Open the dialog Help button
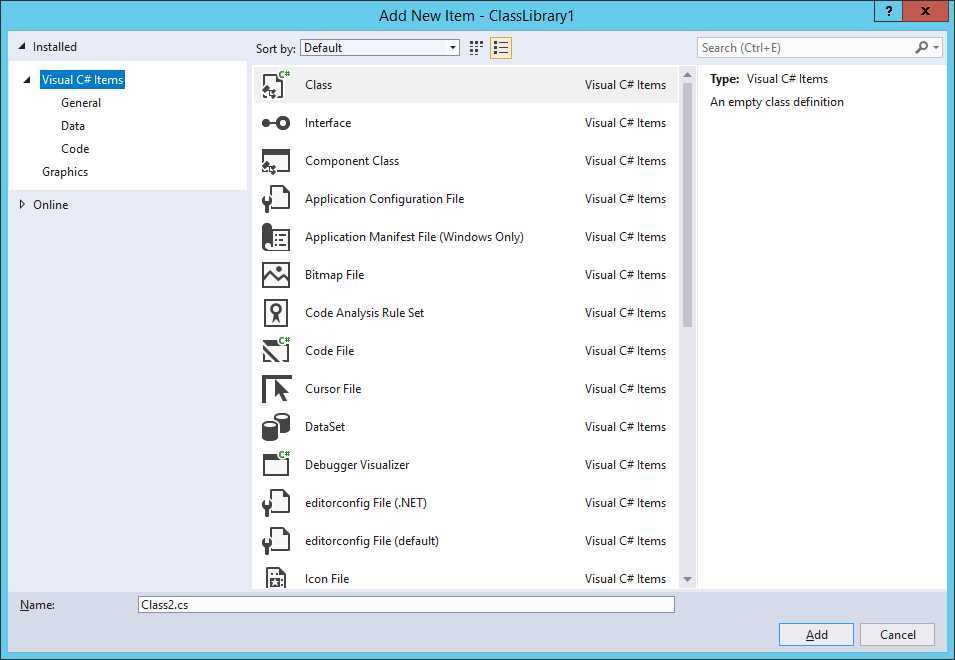 [x=889, y=11]
